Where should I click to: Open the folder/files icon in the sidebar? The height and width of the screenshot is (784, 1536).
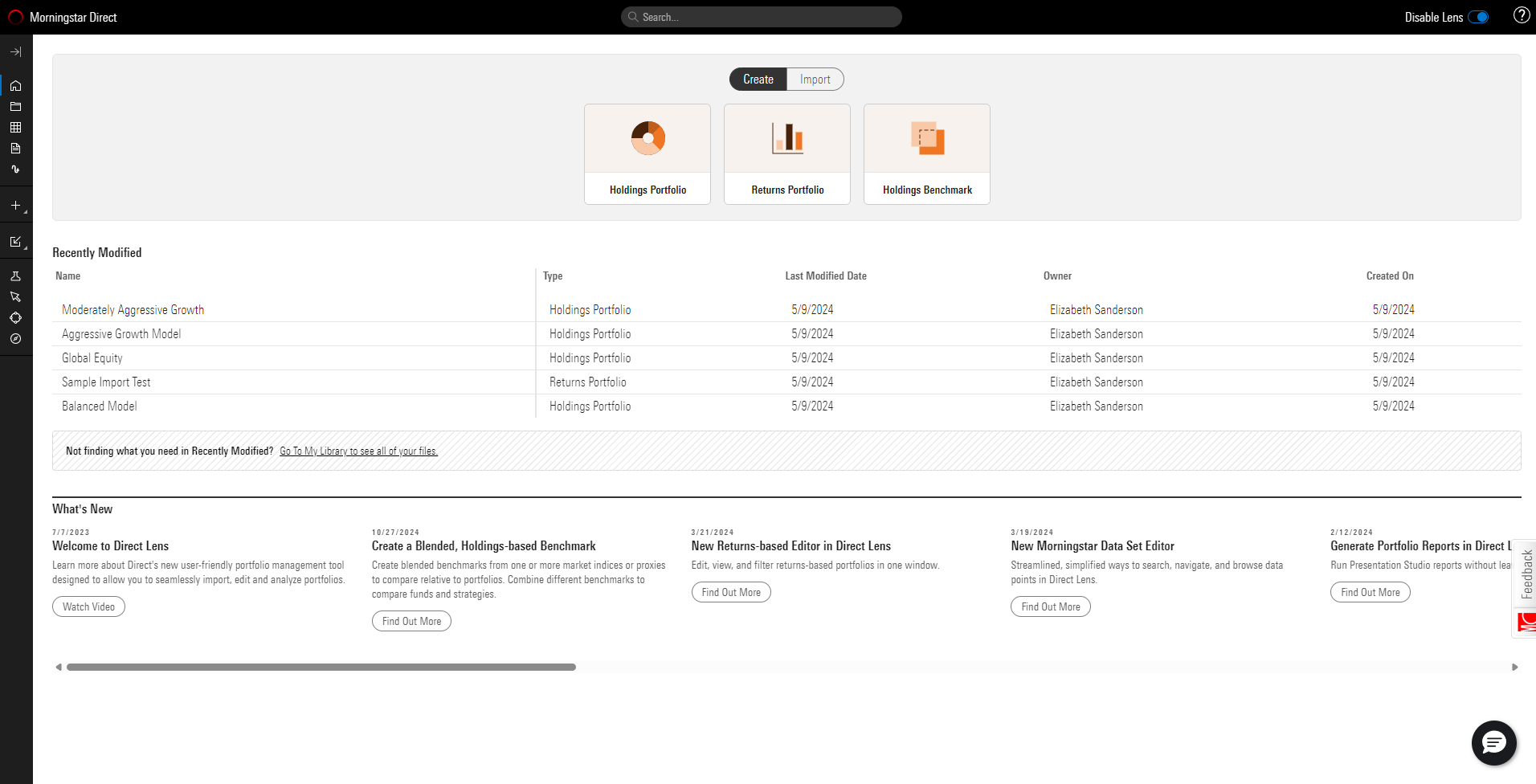(15, 106)
